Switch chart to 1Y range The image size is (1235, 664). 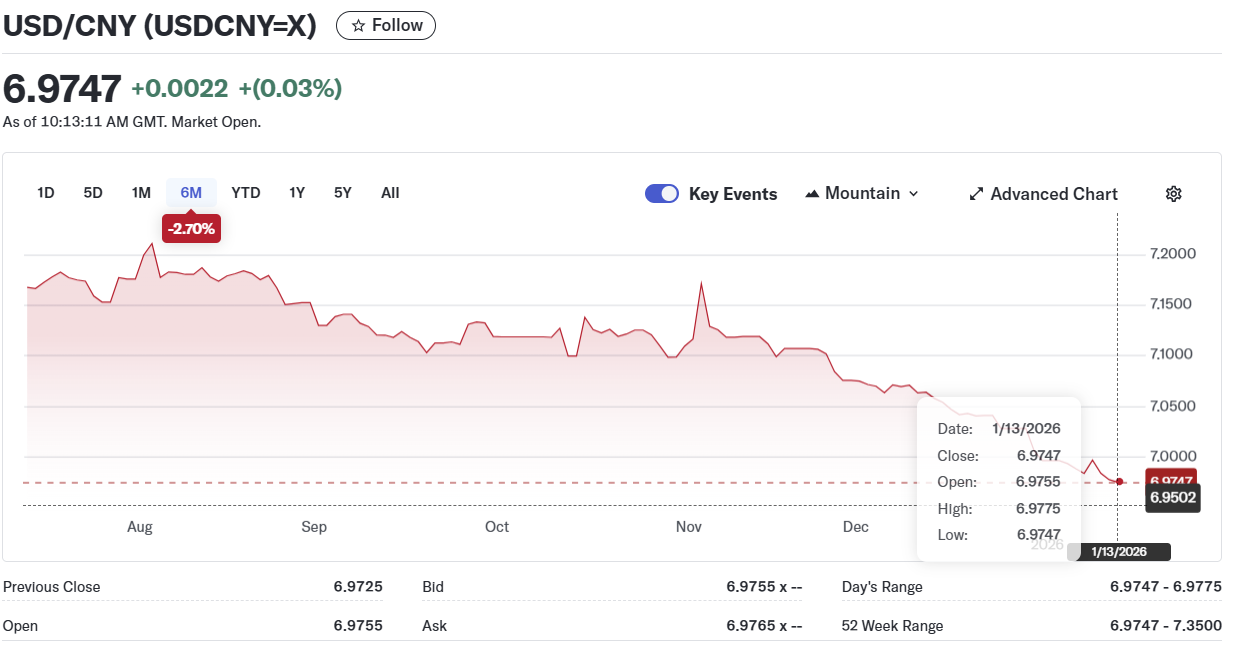(x=297, y=193)
